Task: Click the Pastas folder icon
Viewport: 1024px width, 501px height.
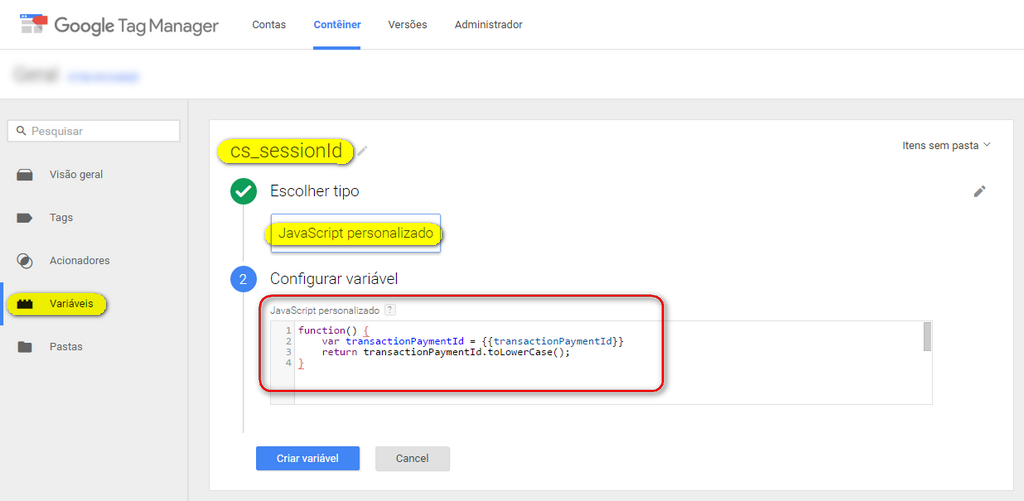Action: pyautogui.click(x=25, y=347)
